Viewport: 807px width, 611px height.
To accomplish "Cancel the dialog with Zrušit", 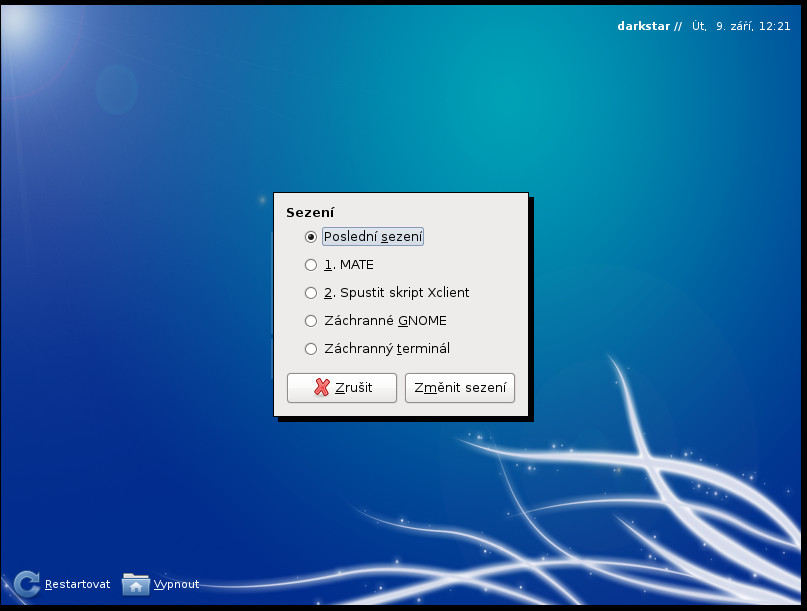I will pyautogui.click(x=342, y=388).
